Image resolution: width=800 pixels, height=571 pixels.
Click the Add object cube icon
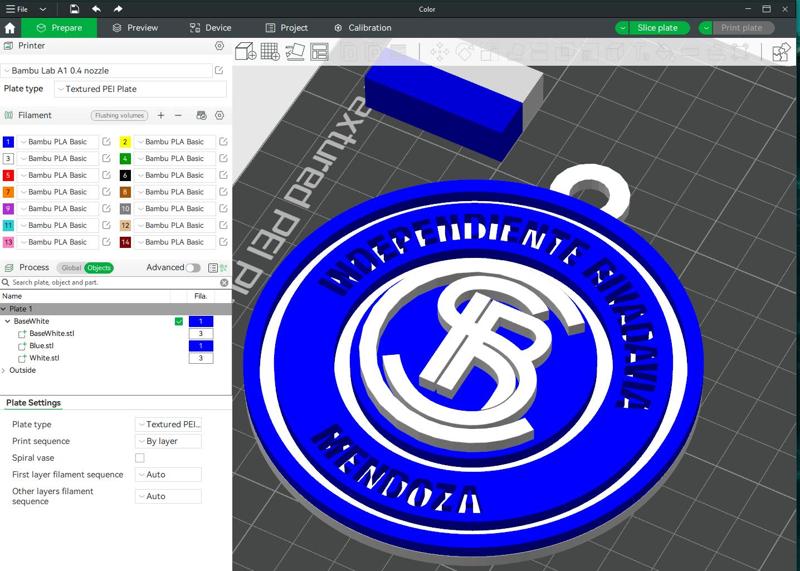(x=245, y=52)
